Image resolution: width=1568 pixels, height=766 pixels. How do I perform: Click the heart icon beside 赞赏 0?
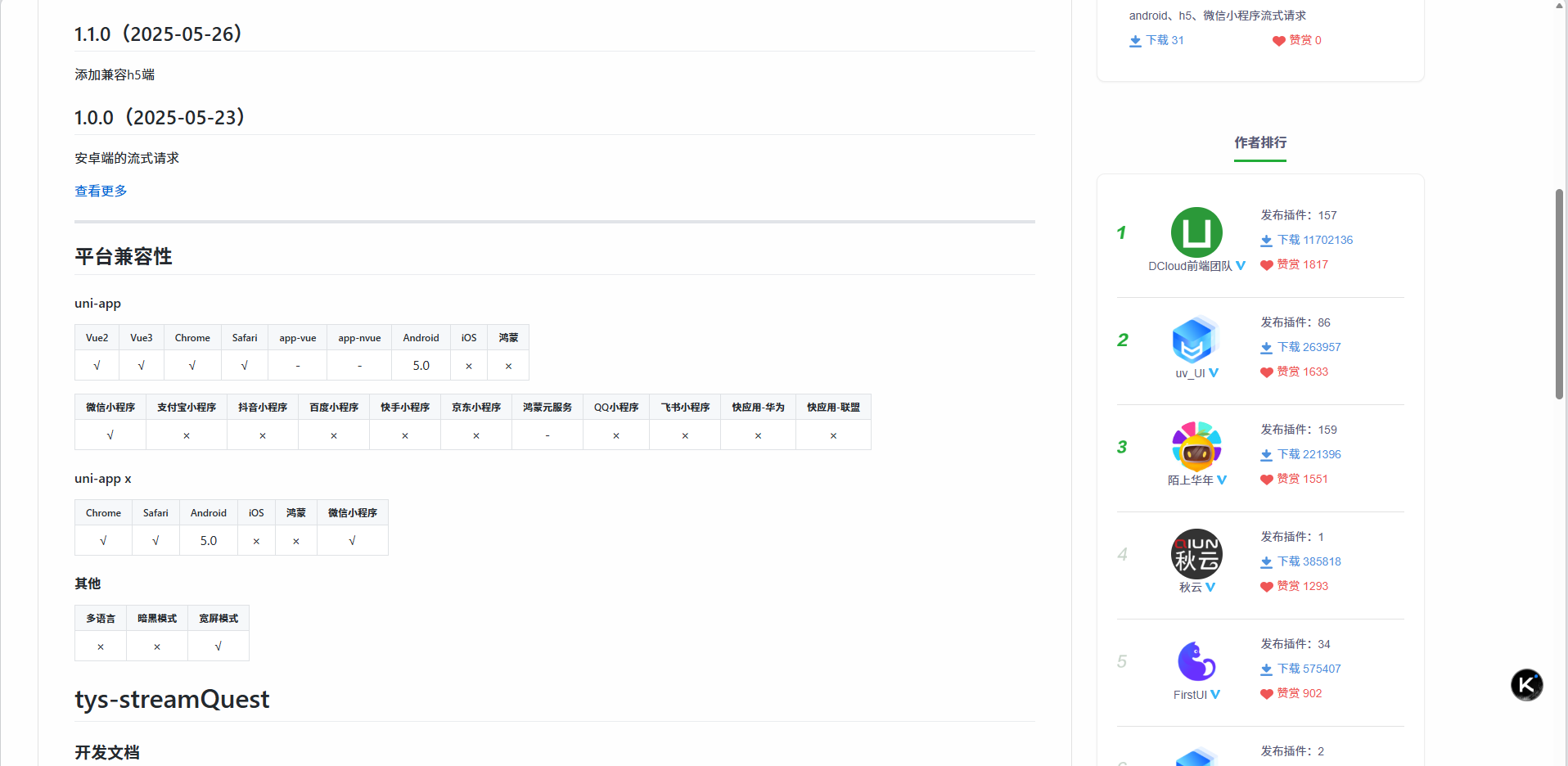point(1278,41)
